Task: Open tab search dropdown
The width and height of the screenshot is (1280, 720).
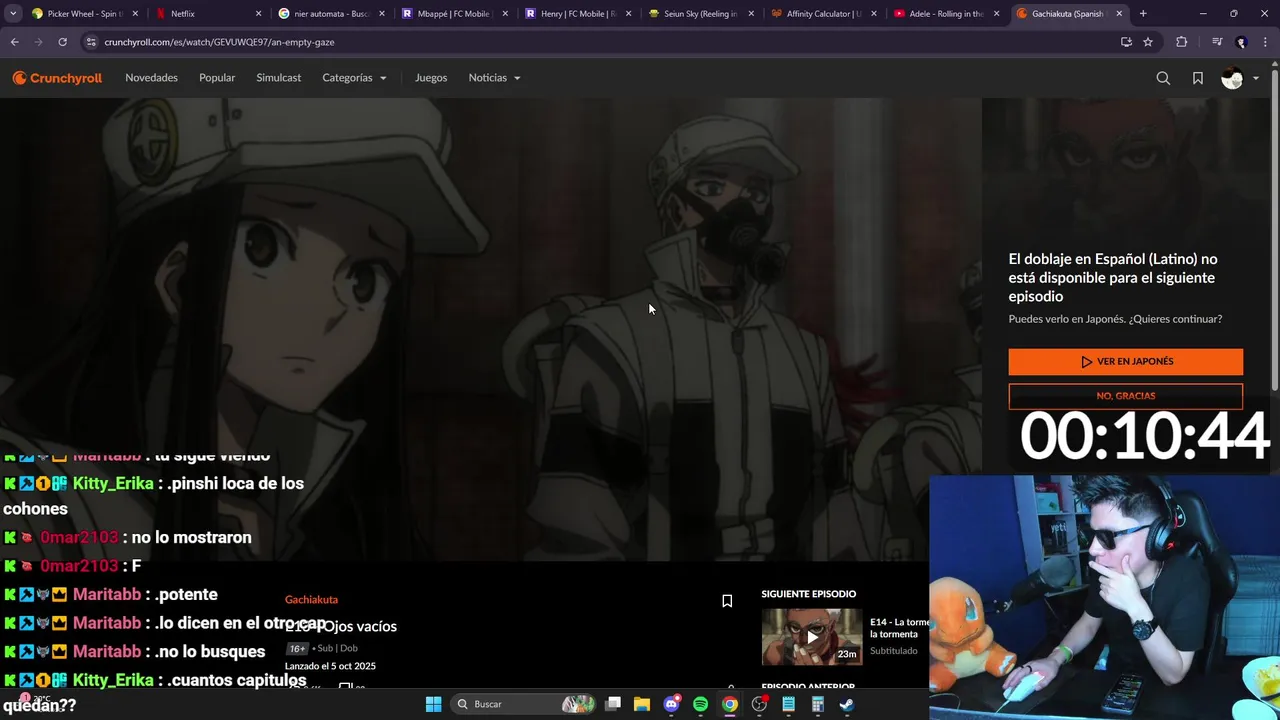Action: 12,14
